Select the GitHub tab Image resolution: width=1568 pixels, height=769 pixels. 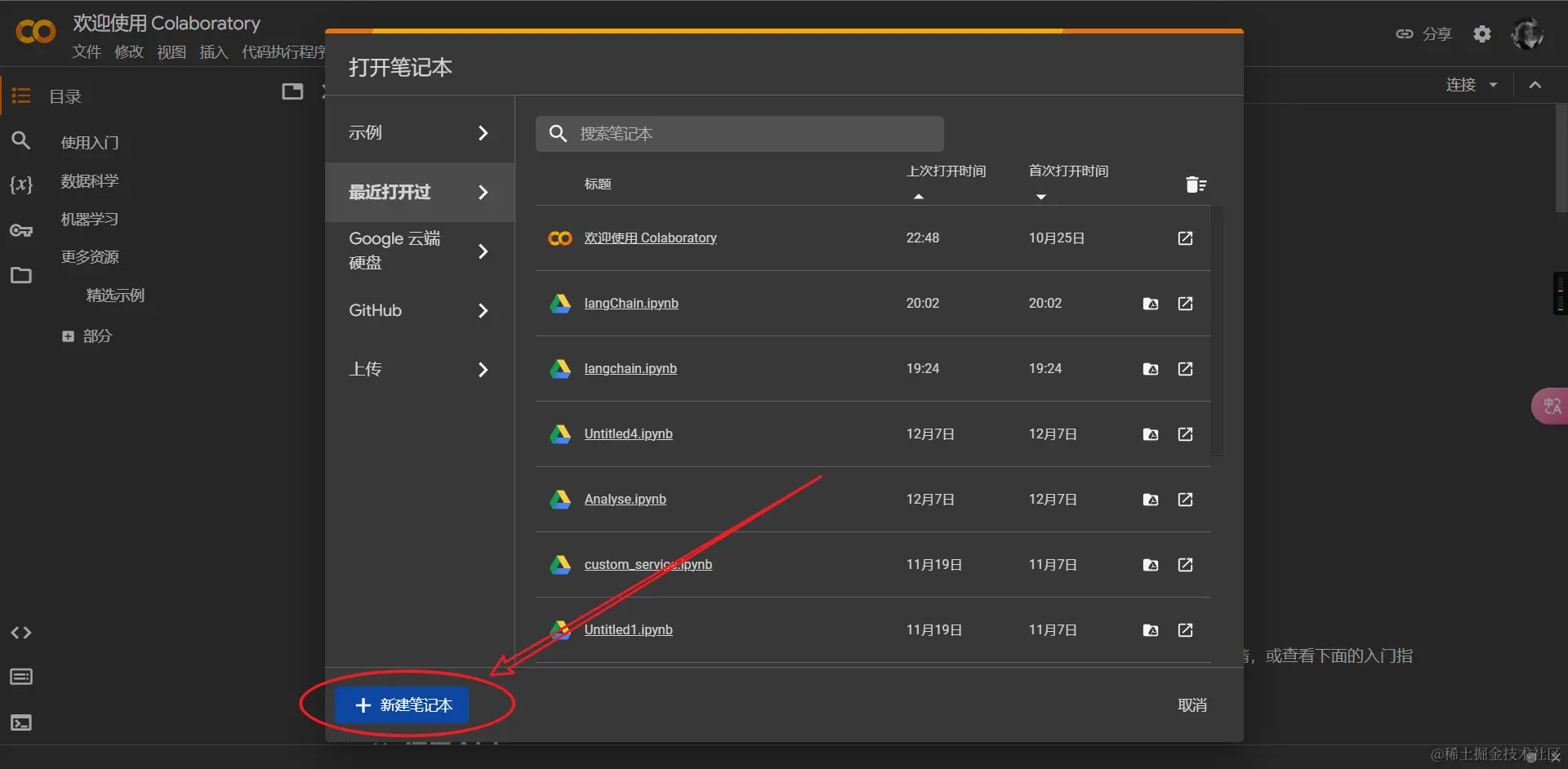tap(420, 310)
